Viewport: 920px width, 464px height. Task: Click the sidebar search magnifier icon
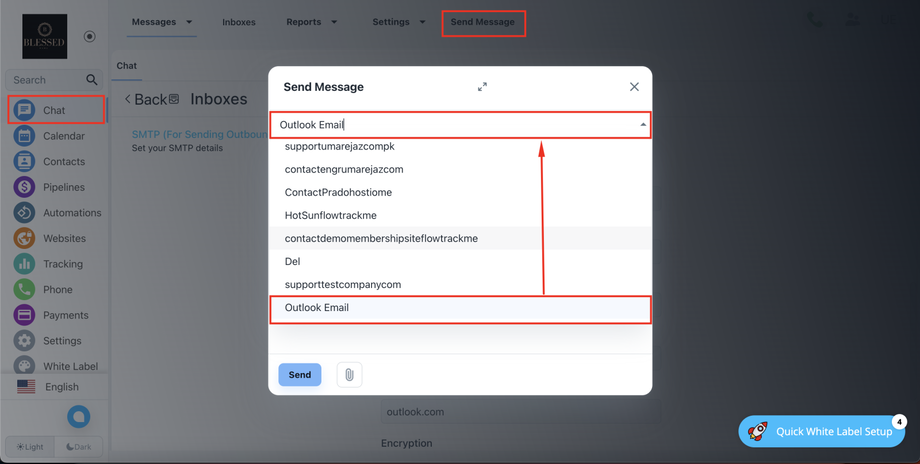[x=92, y=80]
